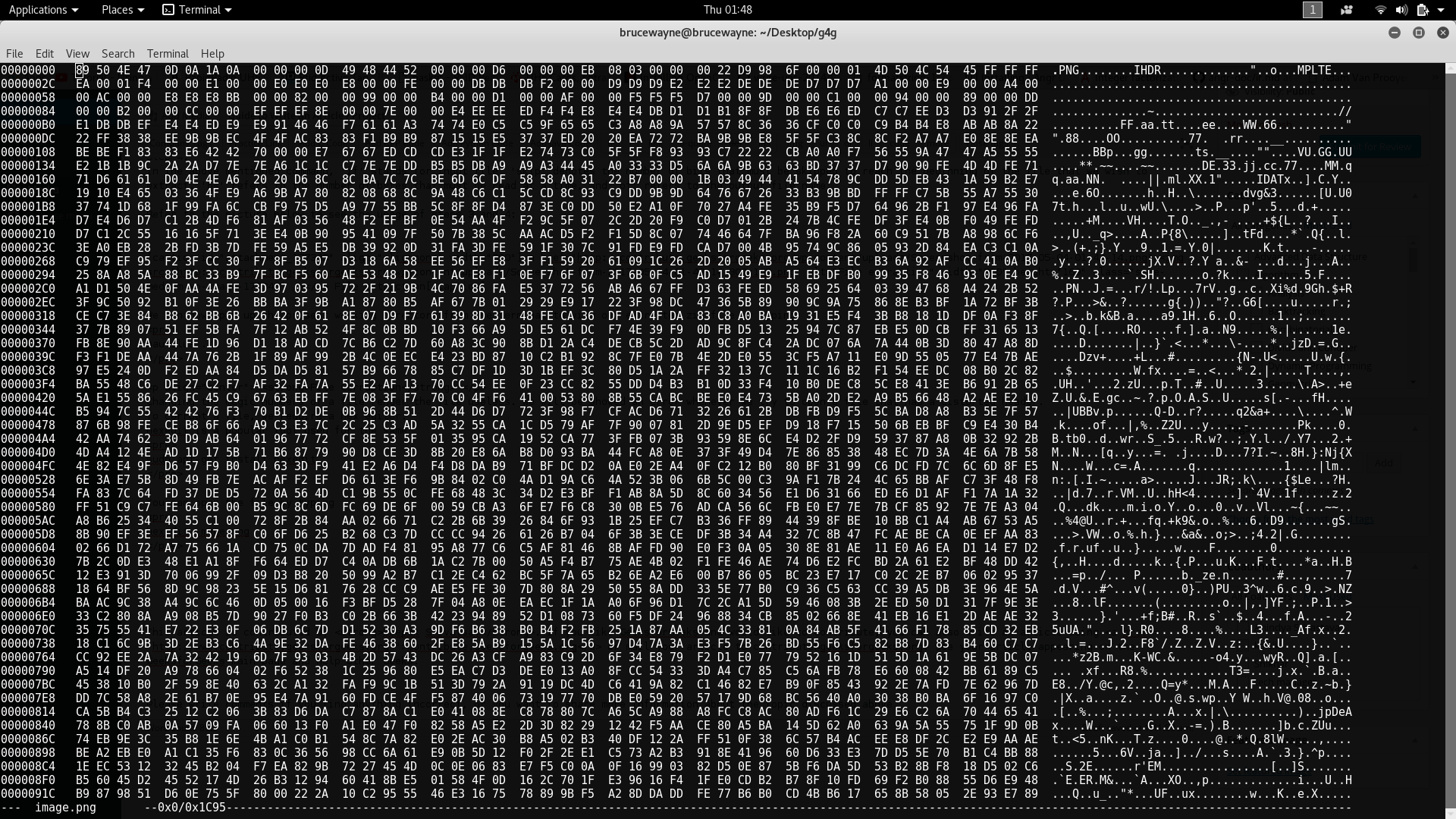Click the workspace "1" indicator box
Viewport: 1456px width, 819px height.
pyautogui.click(x=1311, y=11)
